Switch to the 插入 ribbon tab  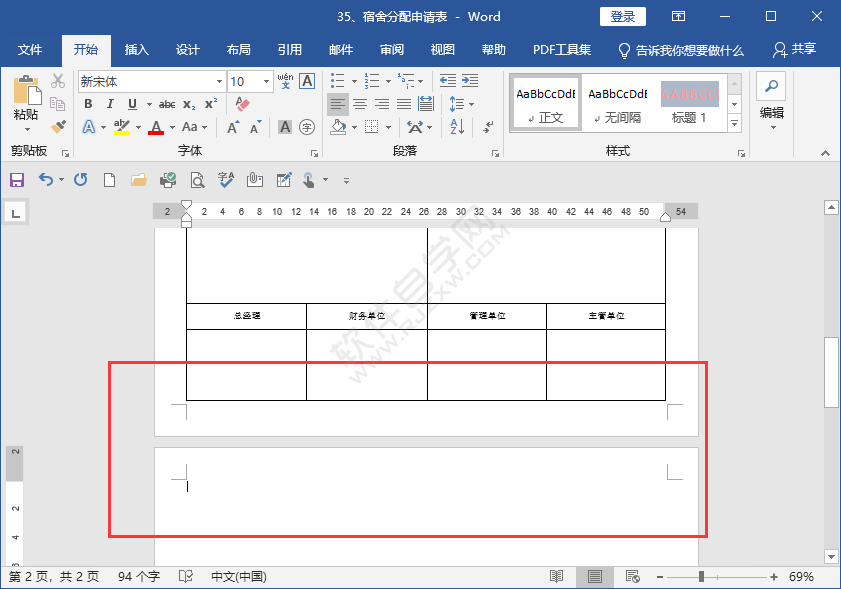[x=136, y=49]
